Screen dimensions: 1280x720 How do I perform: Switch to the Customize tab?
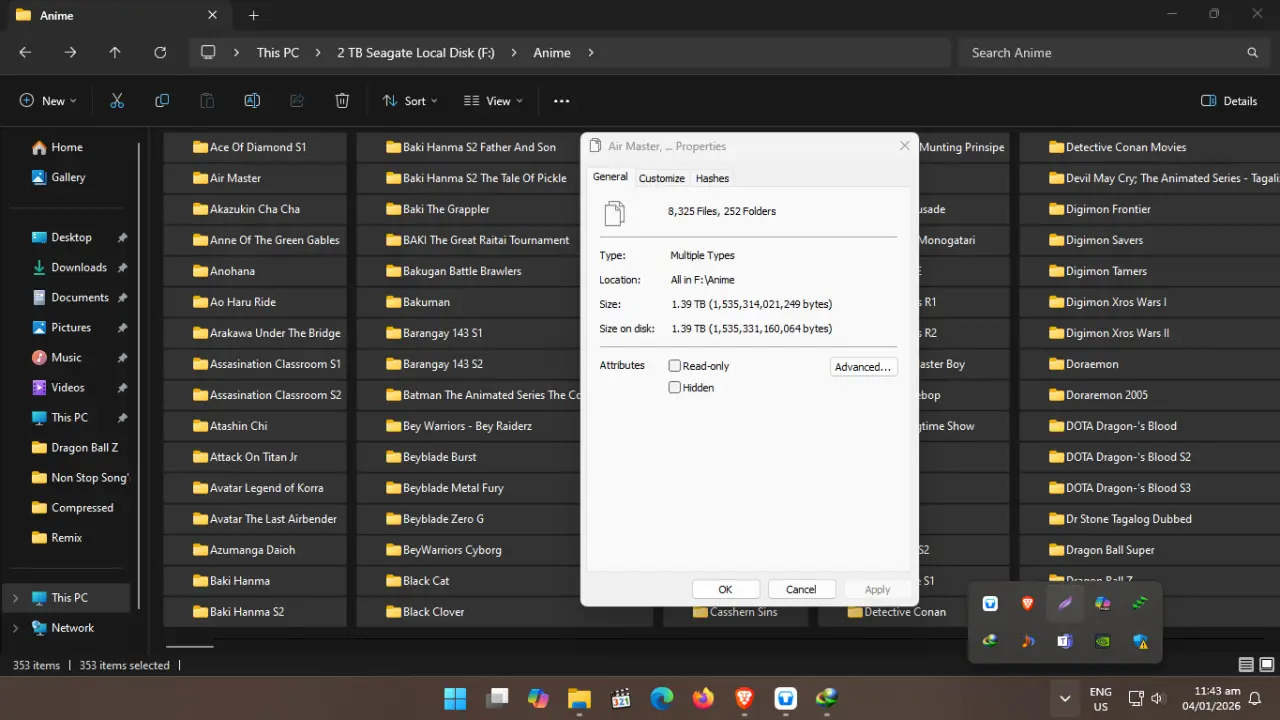click(662, 178)
